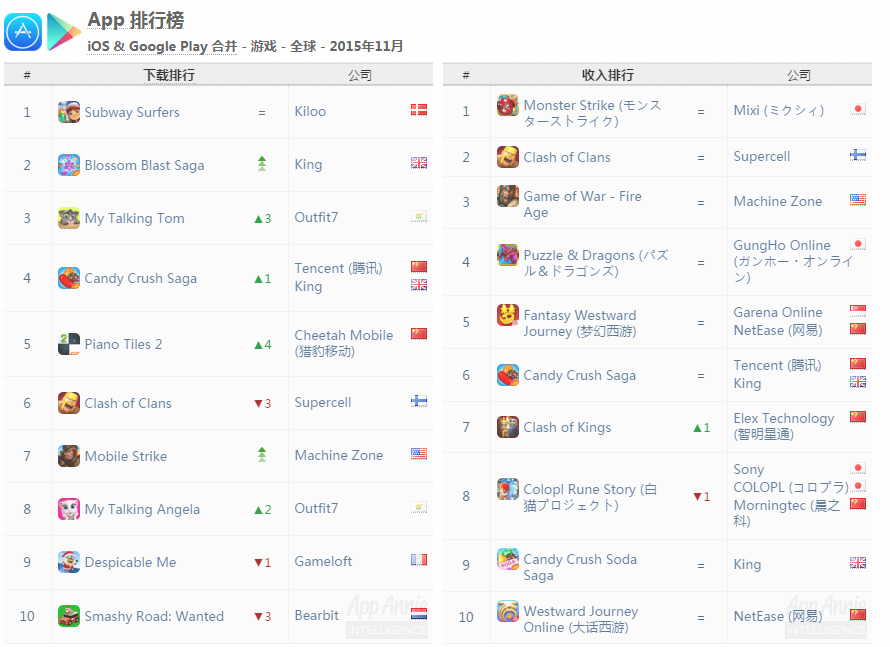Screen dimensions: 890x647
Task: Click the Subway Surfers game icon
Action: point(69,112)
